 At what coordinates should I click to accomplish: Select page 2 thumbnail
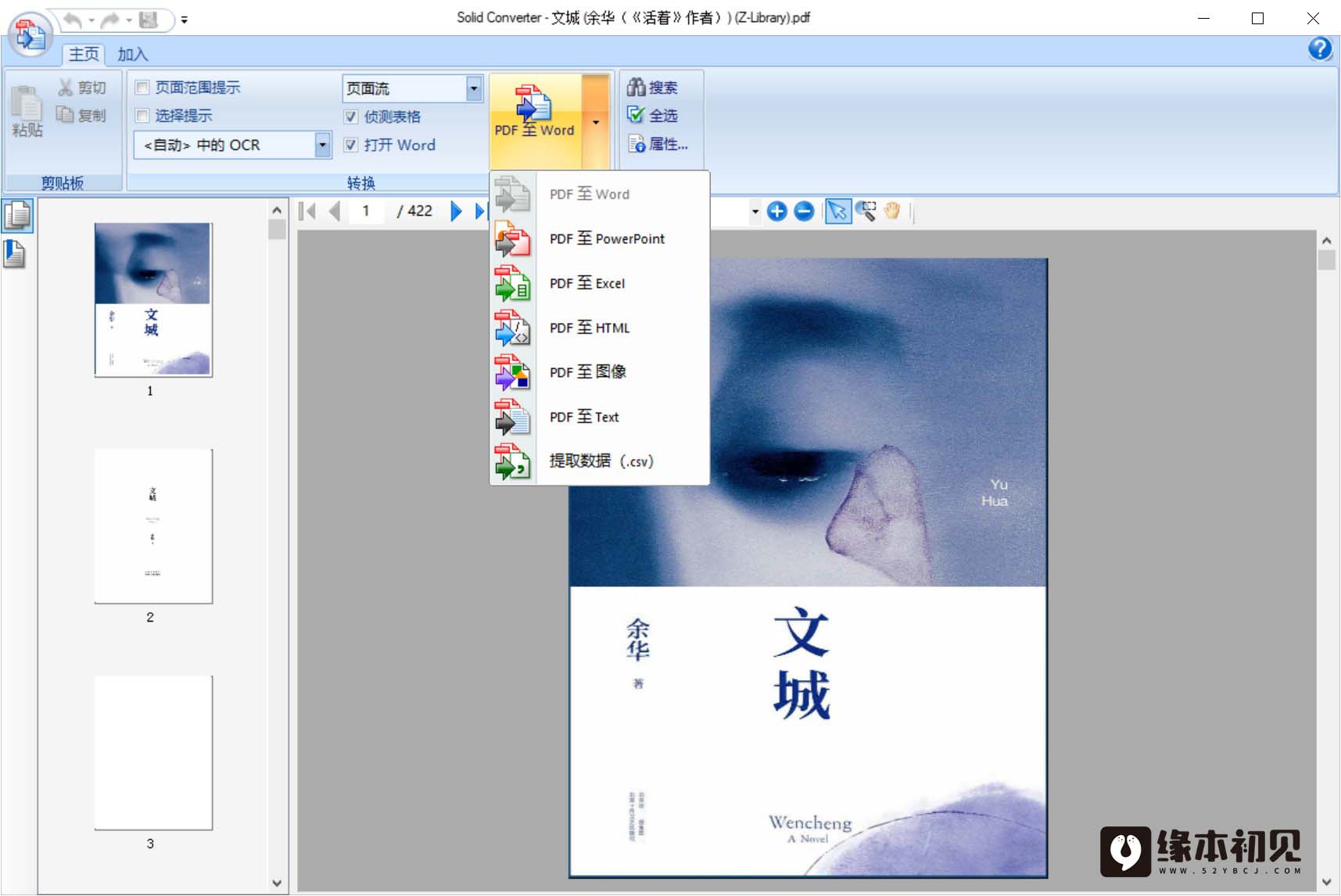tap(153, 526)
